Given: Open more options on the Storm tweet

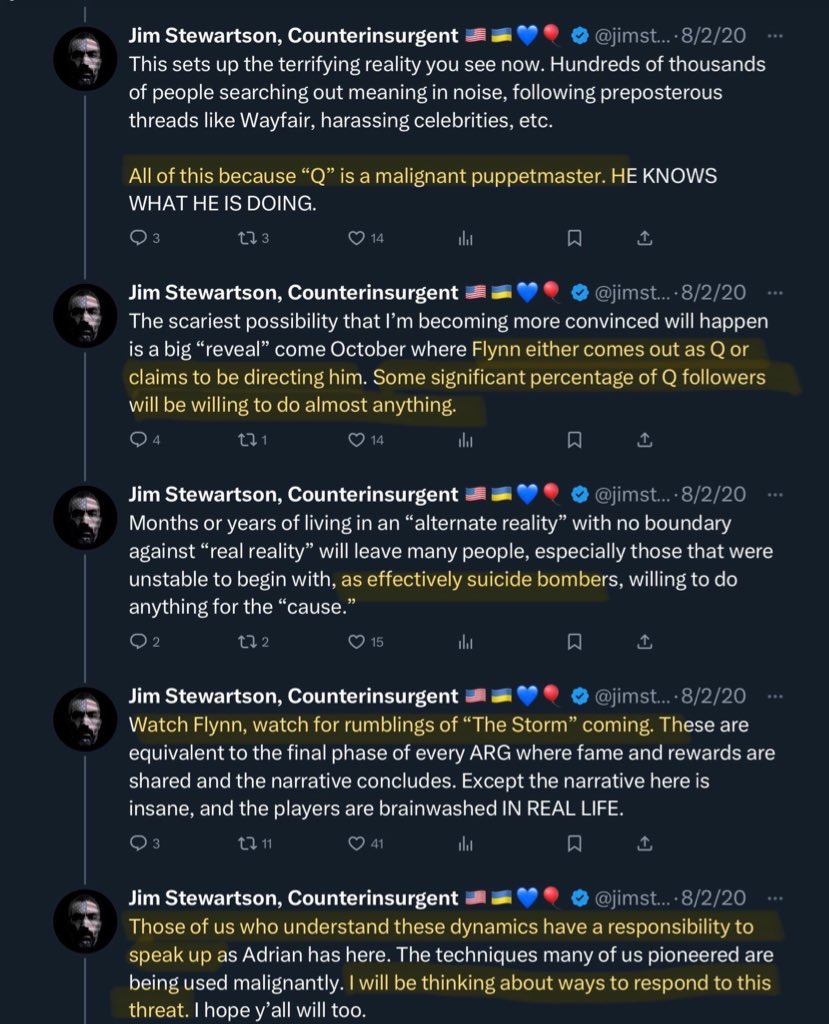Looking at the screenshot, I should coord(775,696).
